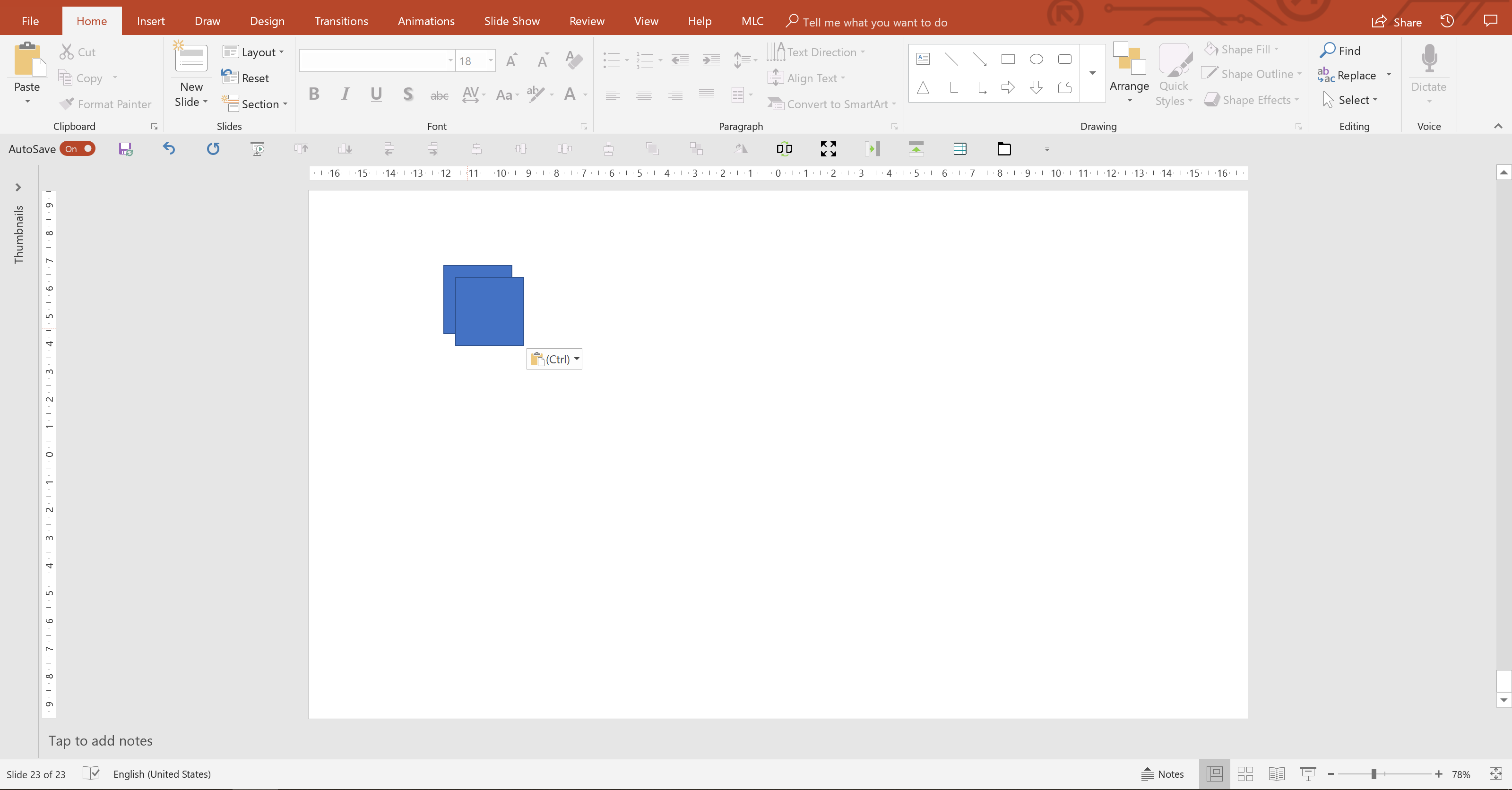Click the Share button
Image resolution: width=1512 pixels, height=790 pixels.
(x=1396, y=22)
